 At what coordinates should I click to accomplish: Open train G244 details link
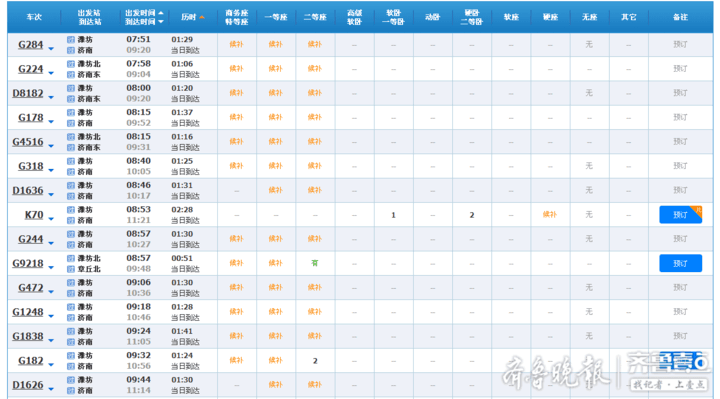(x=30, y=240)
